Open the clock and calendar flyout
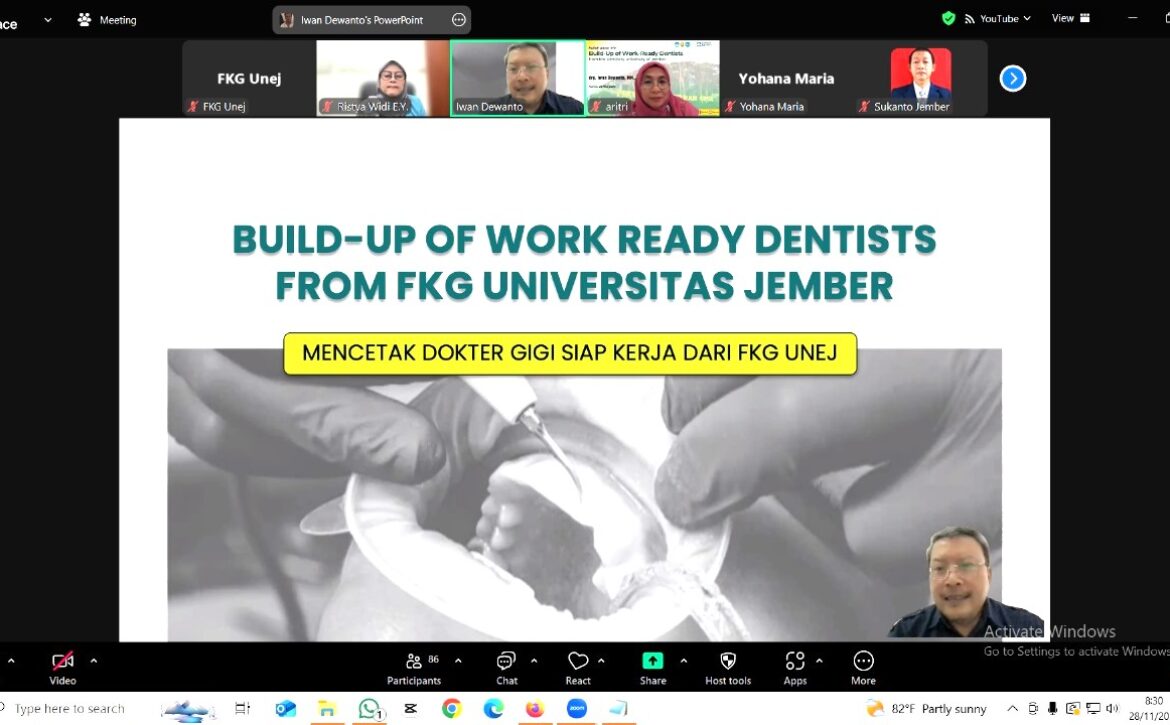The height and width of the screenshot is (725, 1170). 1150,709
